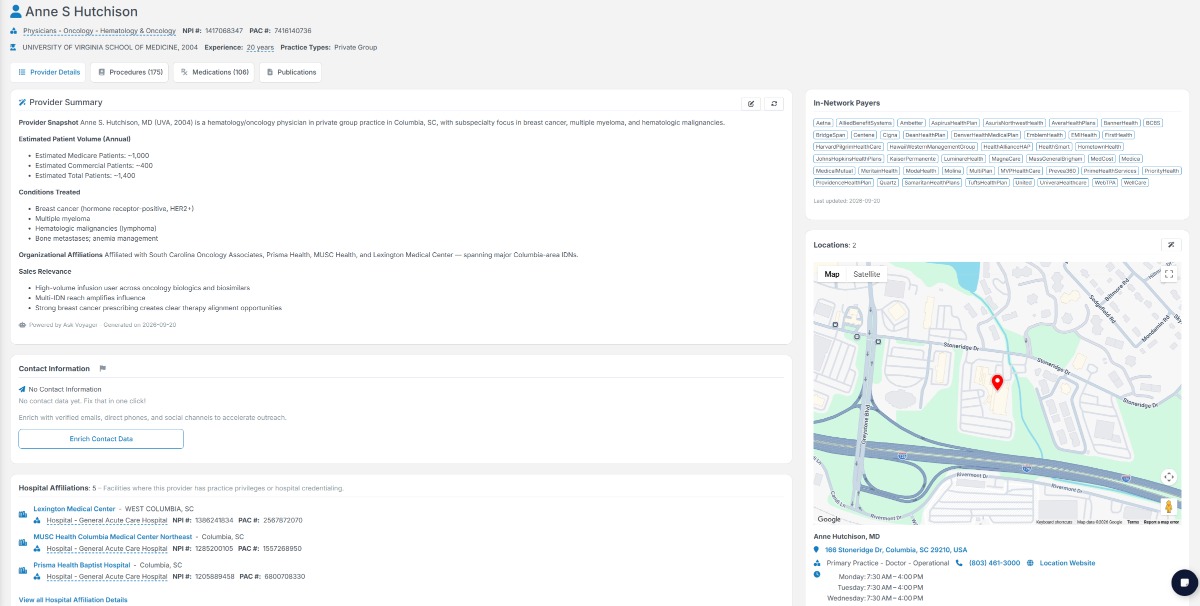Screen dimensions: 1200x606
Task: Click the Aetna payer tag
Action: click(x=823, y=123)
